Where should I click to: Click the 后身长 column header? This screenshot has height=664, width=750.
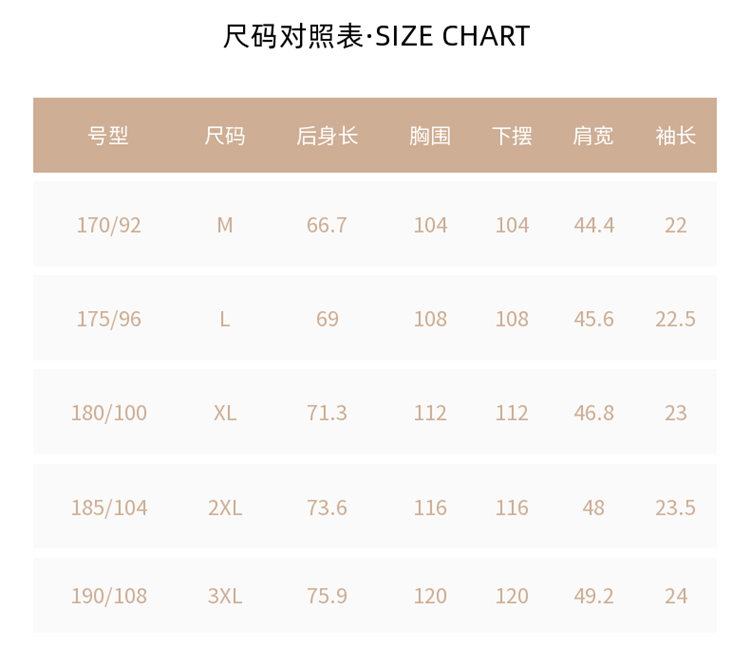(327, 136)
